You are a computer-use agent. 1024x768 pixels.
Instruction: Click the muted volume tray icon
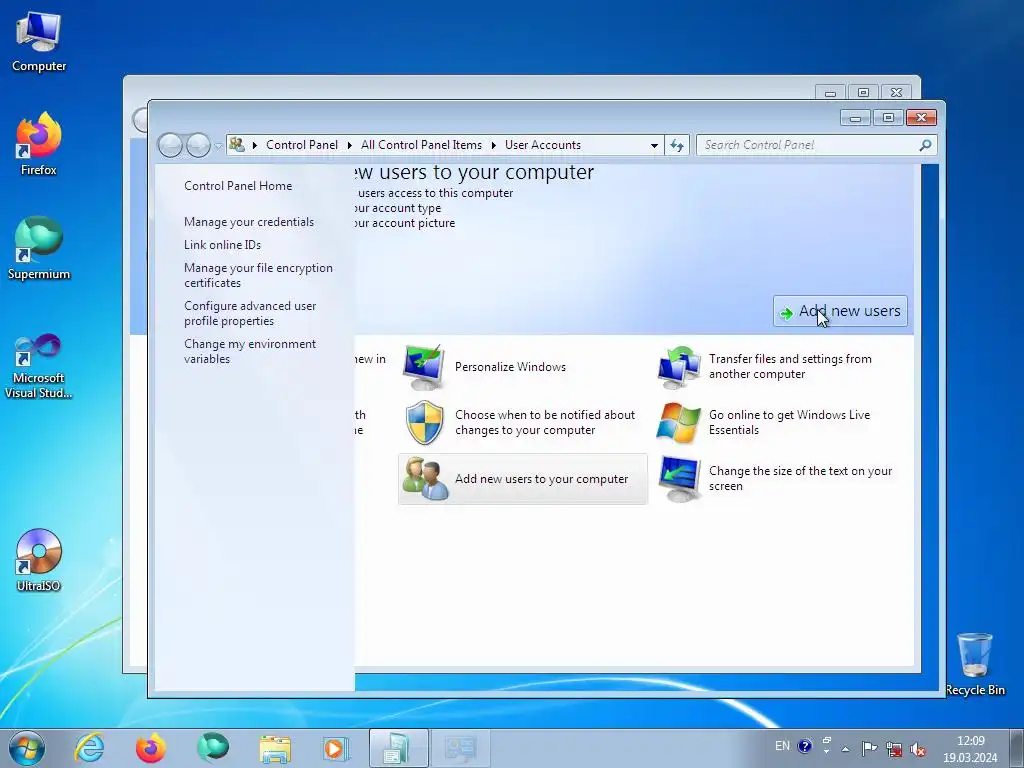coord(918,749)
